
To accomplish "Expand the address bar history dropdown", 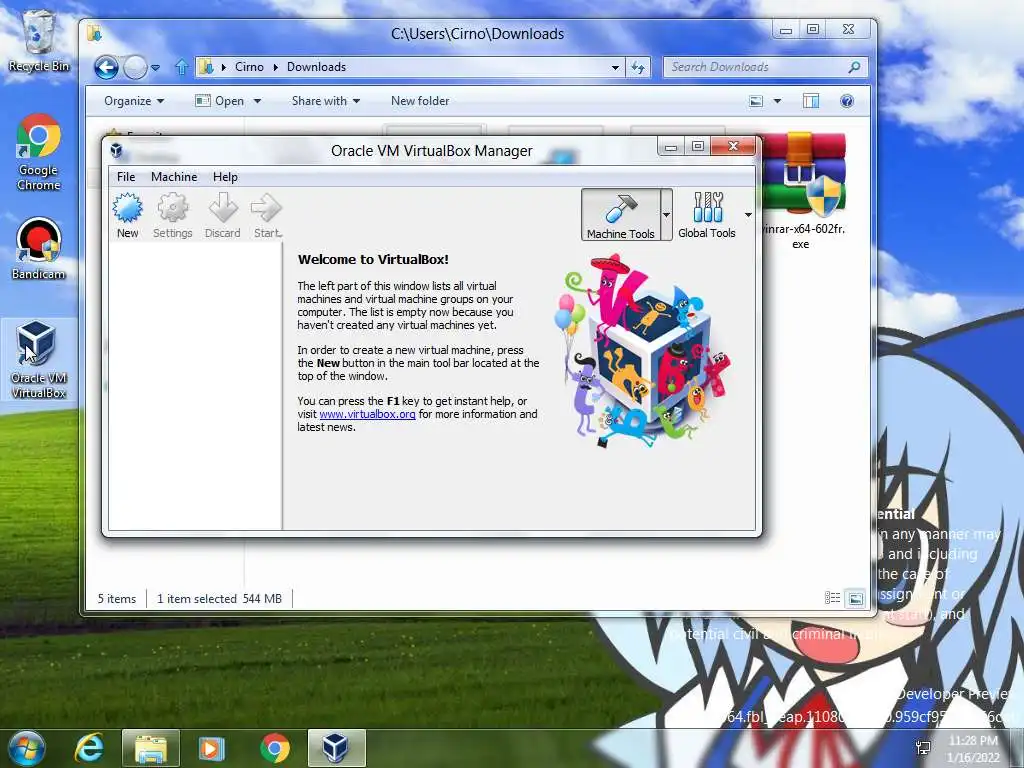I will point(615,67).
